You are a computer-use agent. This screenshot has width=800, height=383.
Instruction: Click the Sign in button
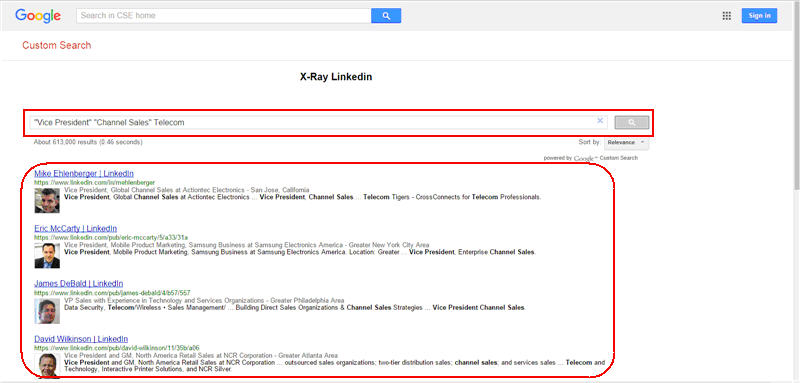(759, 16)
